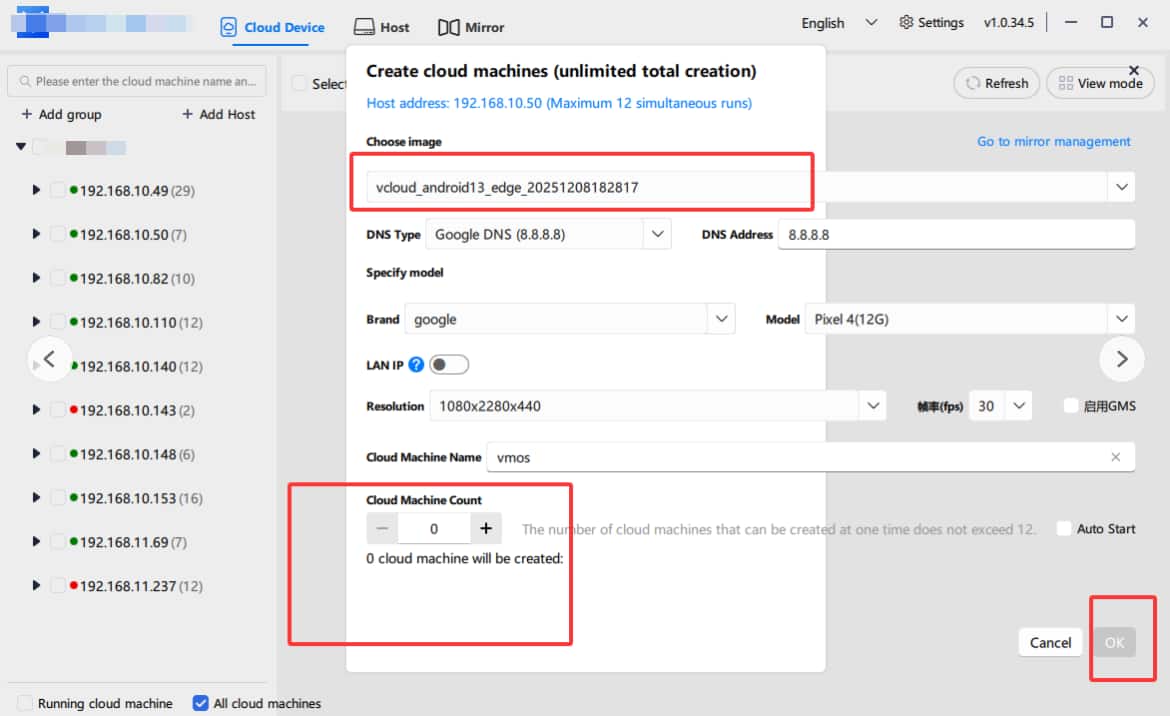
Task: Close the Create cloud machines dialog
Action: 1133,70
